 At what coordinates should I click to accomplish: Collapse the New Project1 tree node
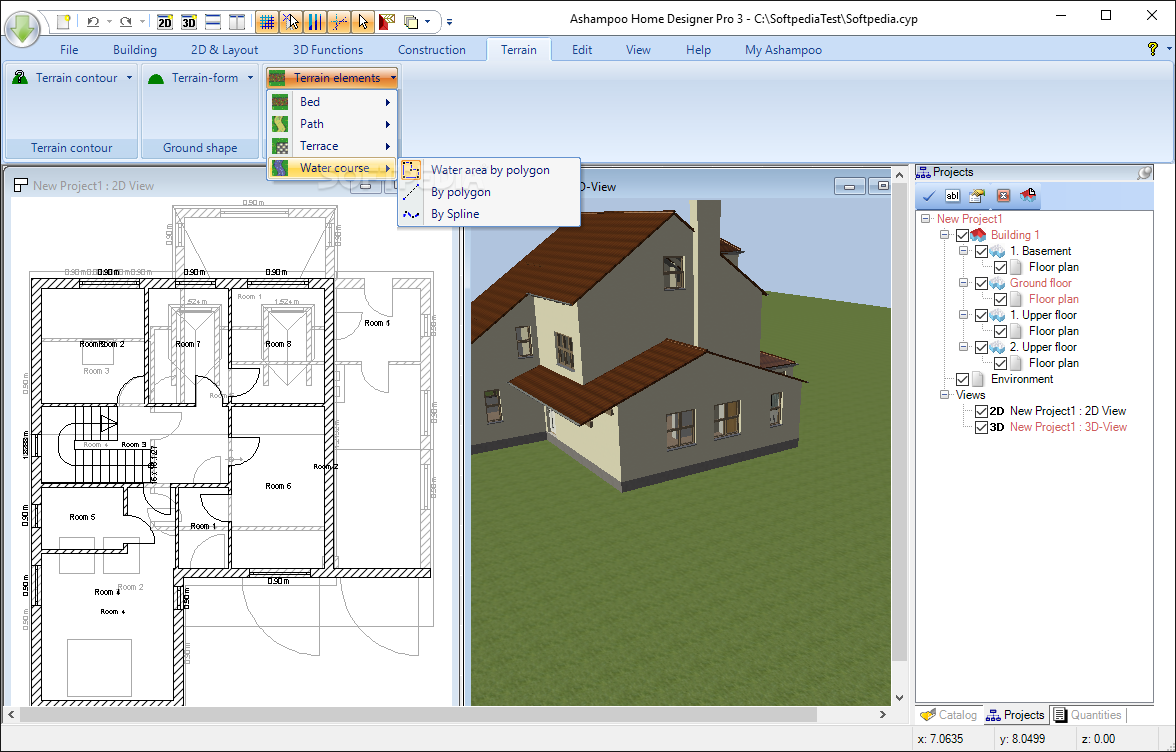(x=926, y=219)
